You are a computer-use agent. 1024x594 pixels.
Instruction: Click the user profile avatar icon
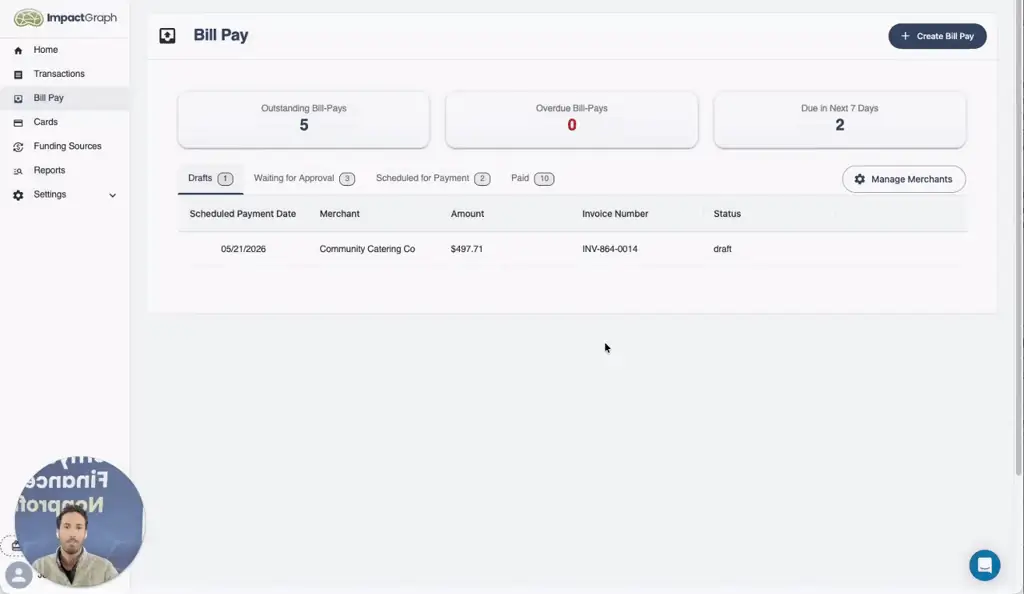[18, 575]
